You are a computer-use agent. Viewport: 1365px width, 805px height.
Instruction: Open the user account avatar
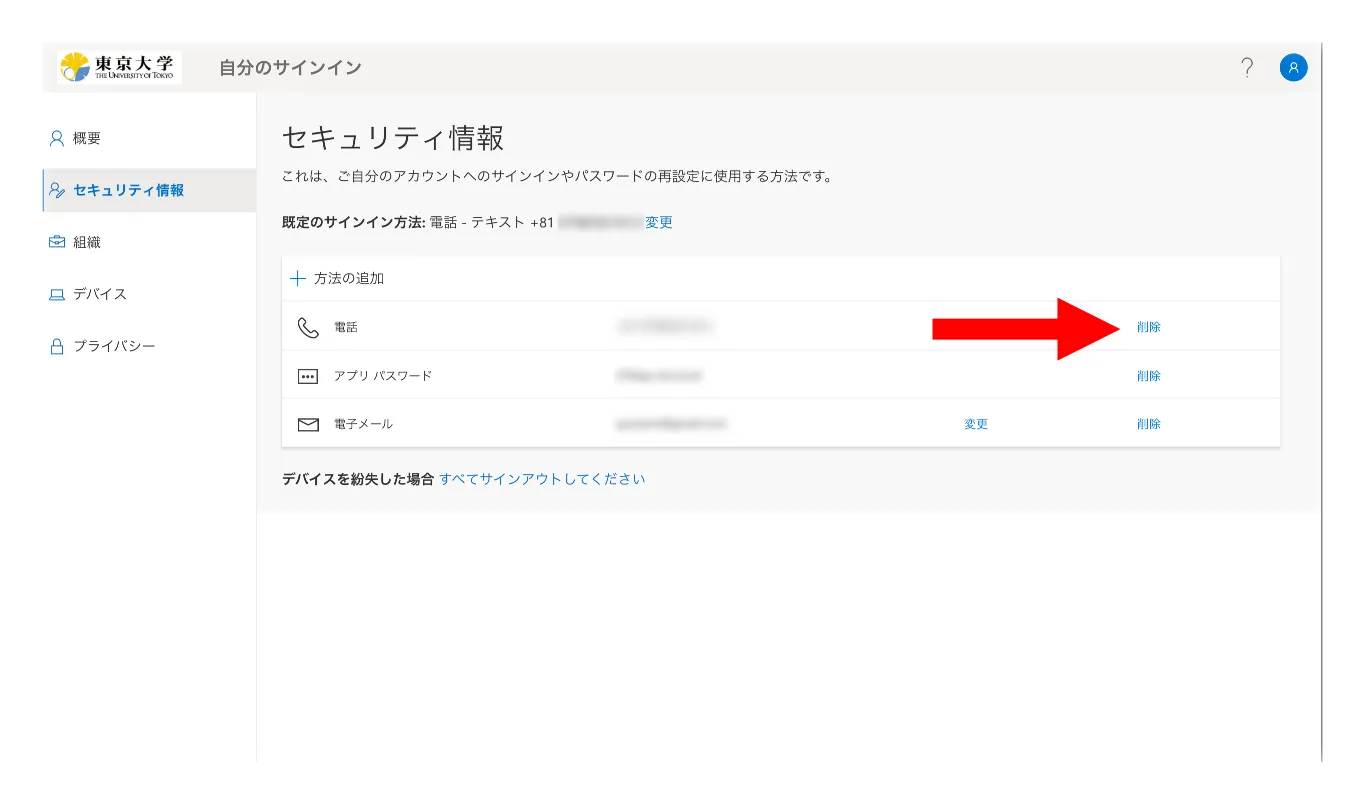tap(1293, 67)
